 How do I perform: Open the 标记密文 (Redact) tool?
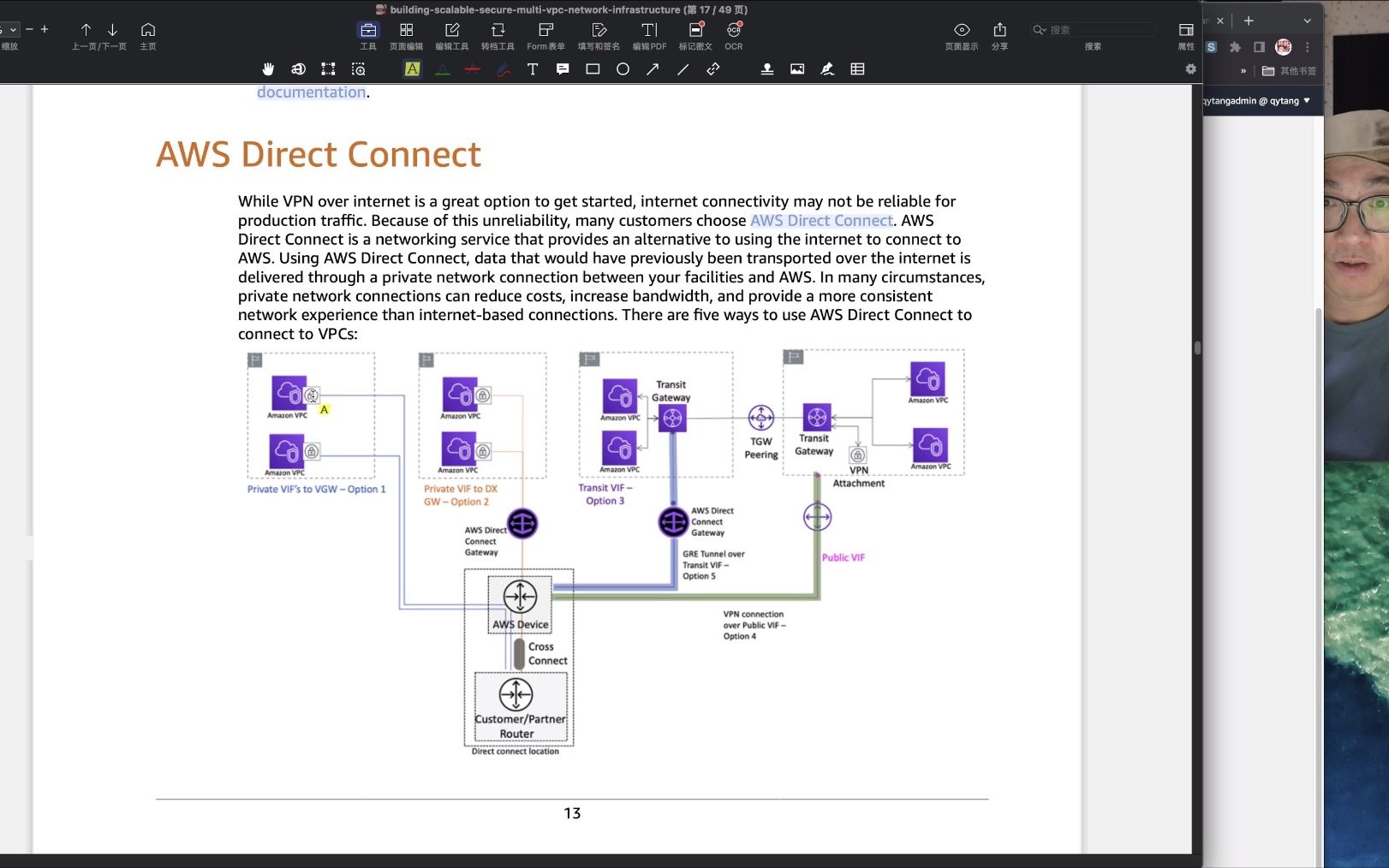point(695,36)
